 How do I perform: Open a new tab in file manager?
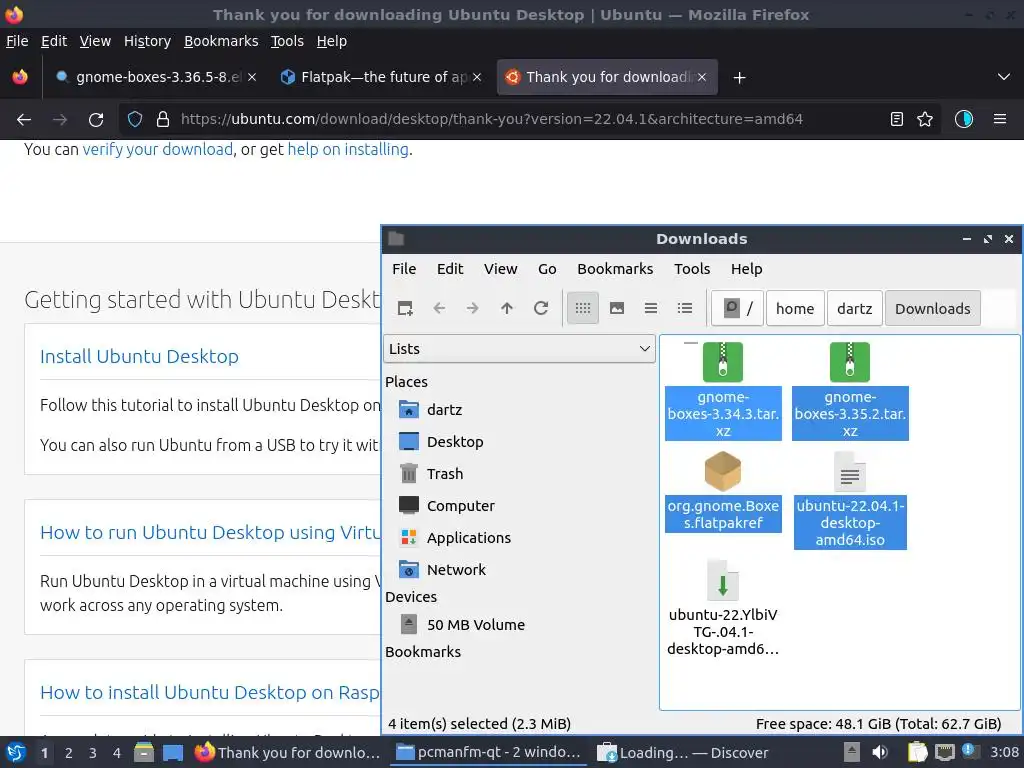[405, 308]
